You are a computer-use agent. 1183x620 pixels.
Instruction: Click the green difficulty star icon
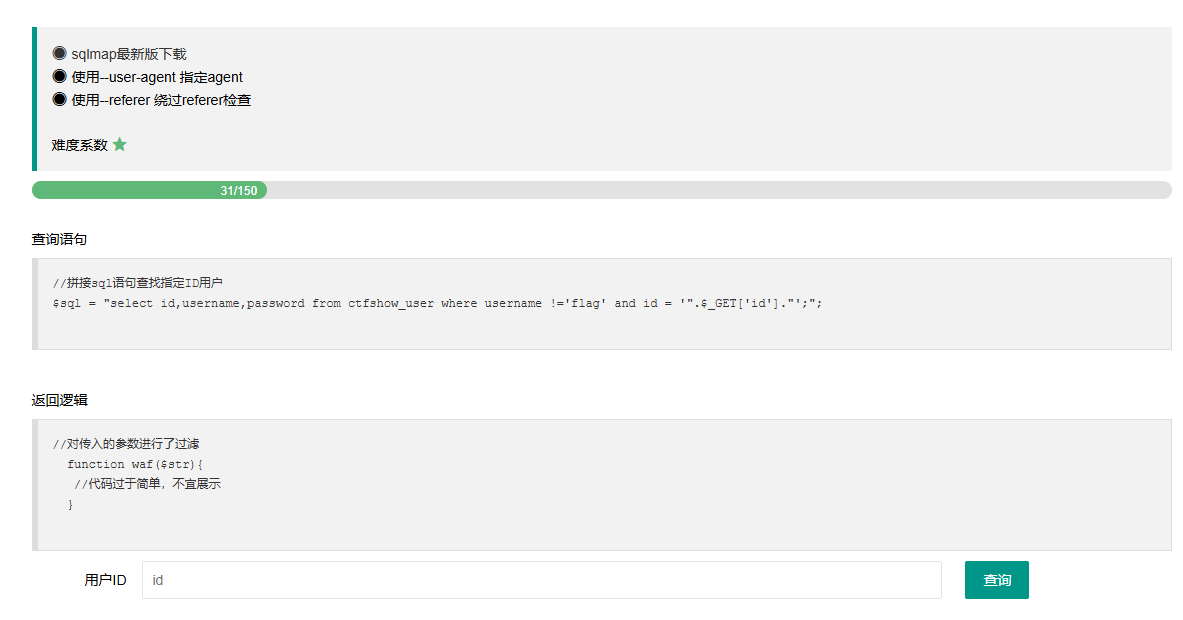click(120, 145)
